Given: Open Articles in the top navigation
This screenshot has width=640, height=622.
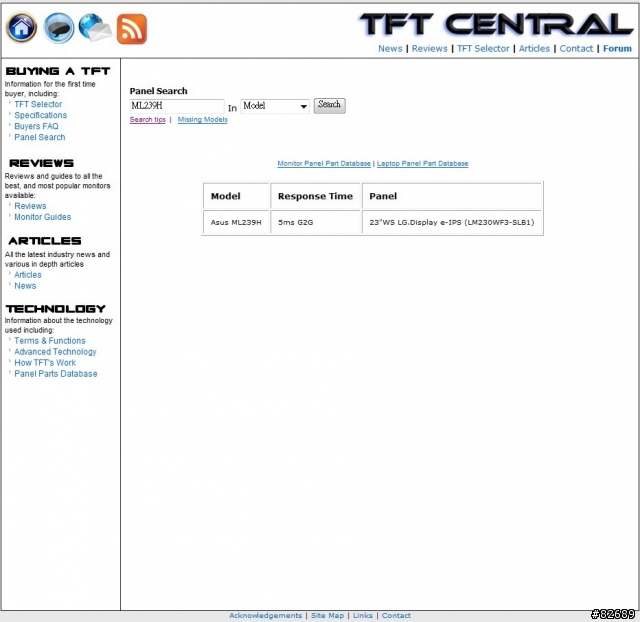Looking at the screenshot, I should click(x=534, y=49).
